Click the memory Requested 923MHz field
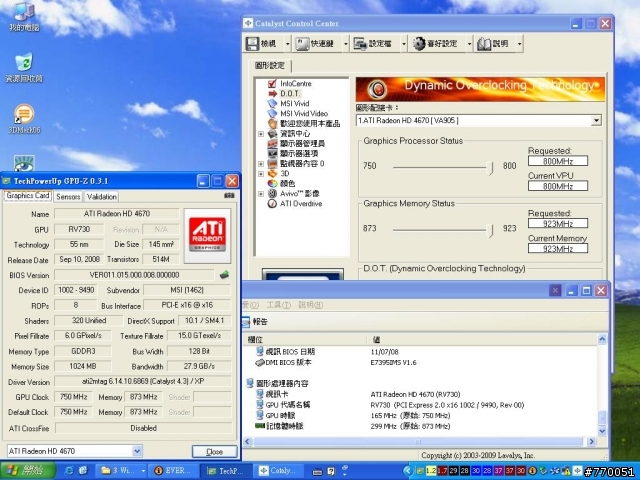This screenshot has height=480, width=640. point(558,223)
